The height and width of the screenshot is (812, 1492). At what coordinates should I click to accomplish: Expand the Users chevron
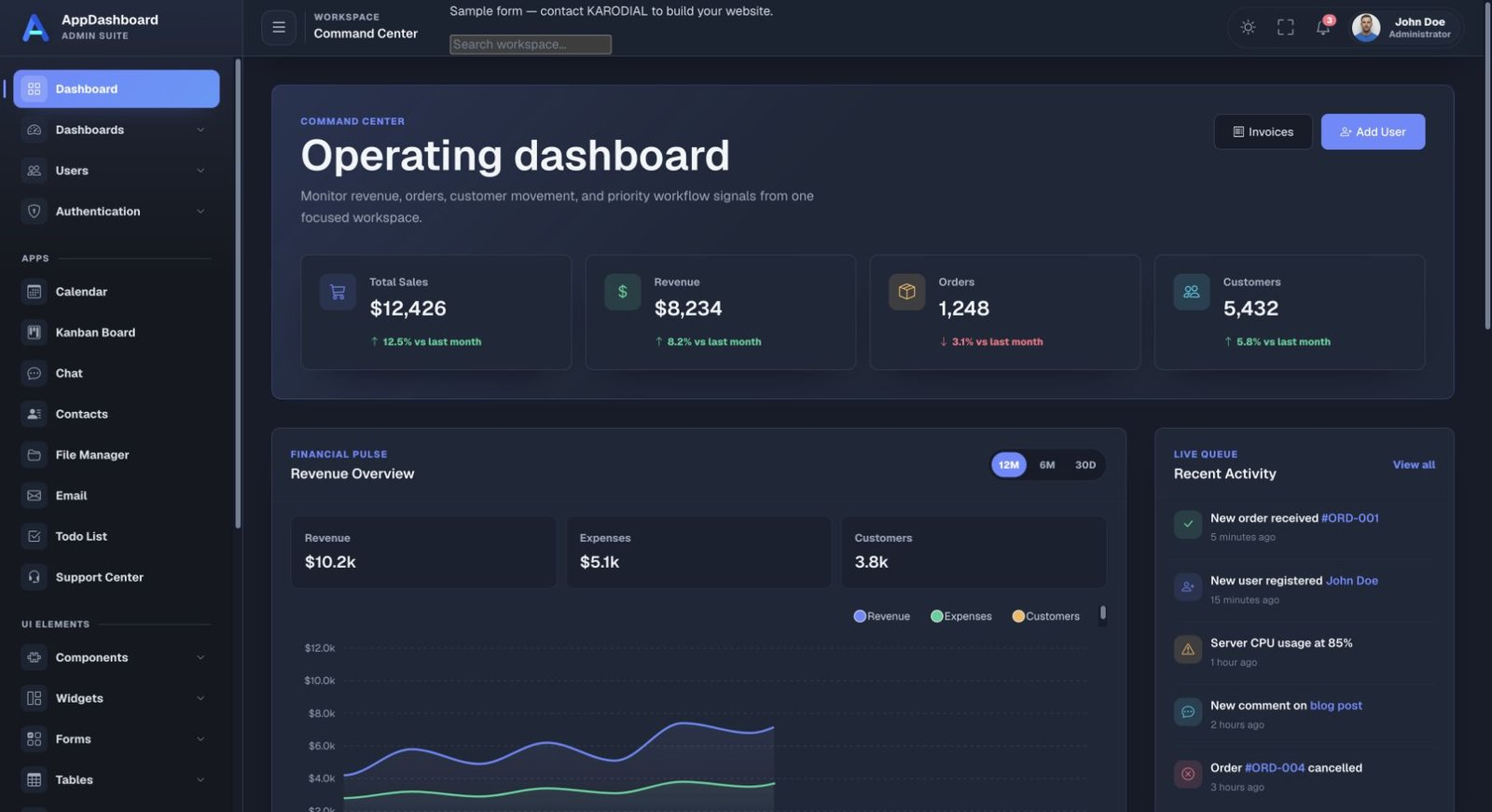[200, 171]
